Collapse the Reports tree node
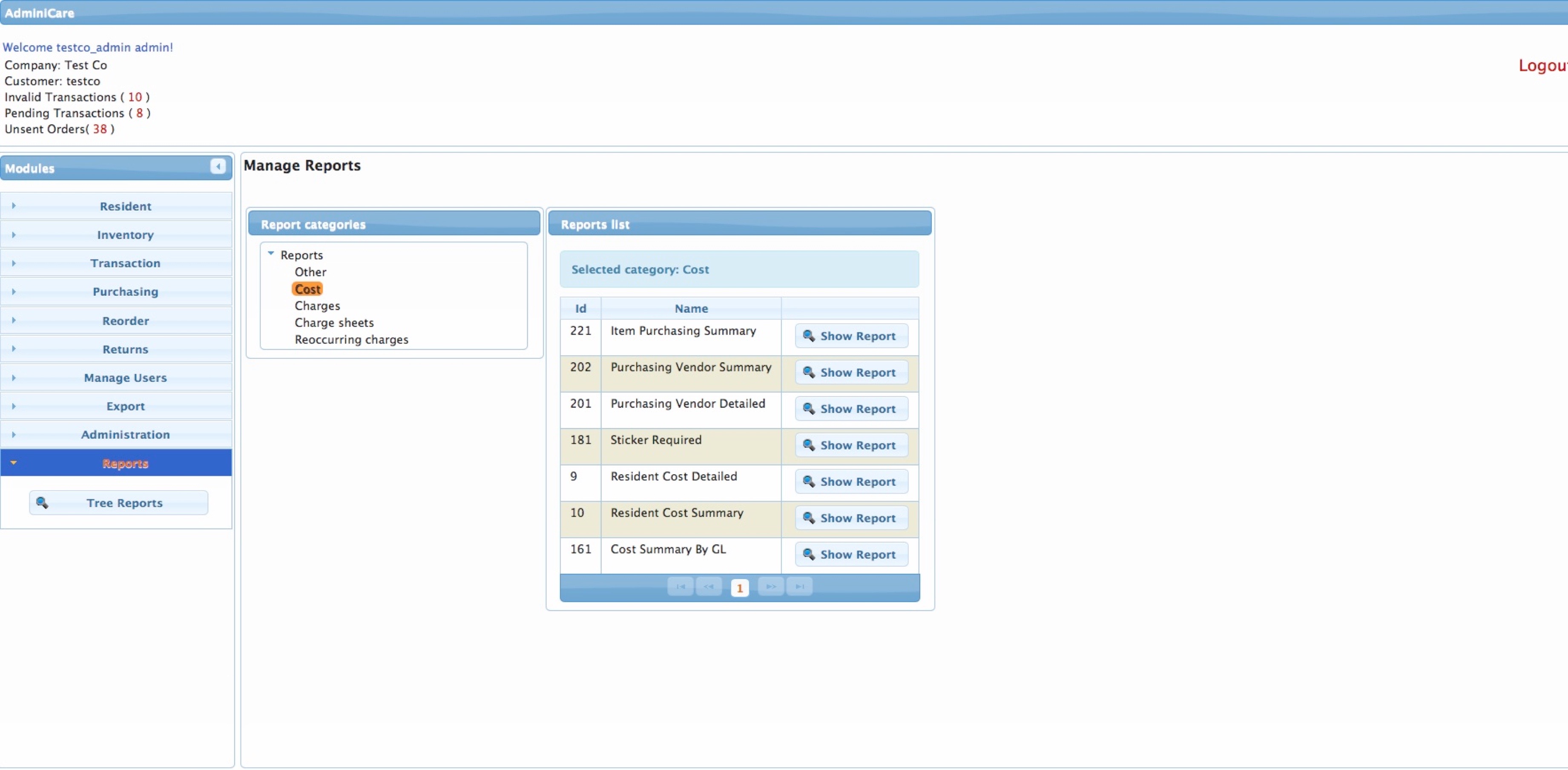Screen dimensions: 1568x770 click(271, 254)
